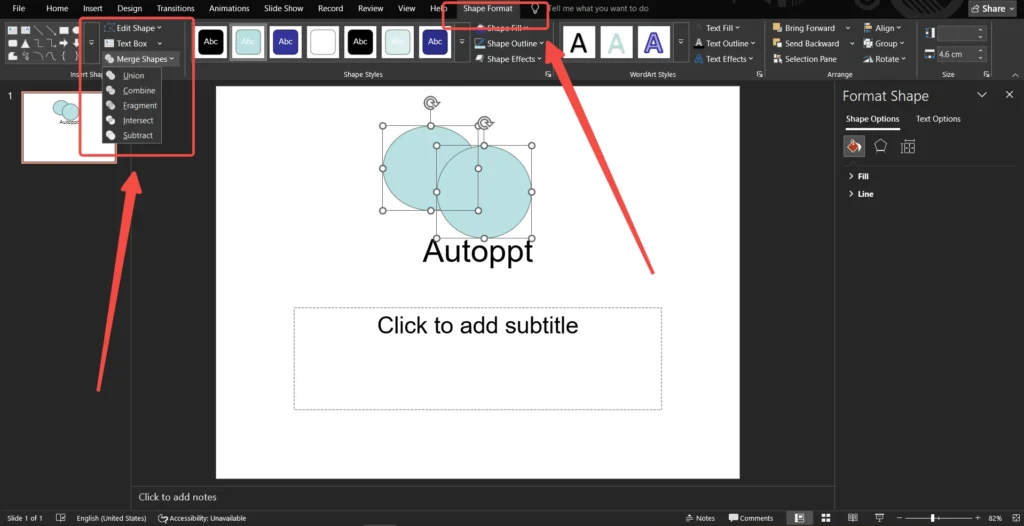This screenshot has width=1024, height=526.
Task: Open the Rotate dropdown
Action: [885, 59]
